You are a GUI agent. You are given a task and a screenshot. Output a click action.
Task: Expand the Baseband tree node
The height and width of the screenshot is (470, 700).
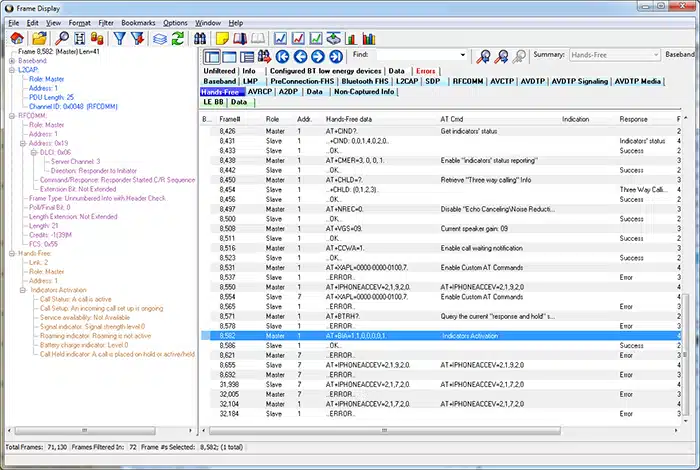point(13,61)
